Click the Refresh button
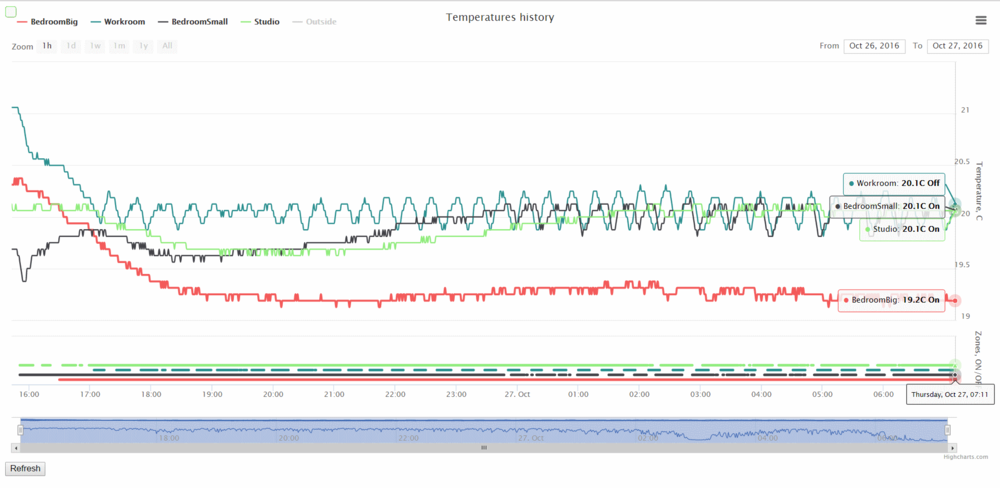This screenshot has width=1000, height=488. [x=26, y=469]
